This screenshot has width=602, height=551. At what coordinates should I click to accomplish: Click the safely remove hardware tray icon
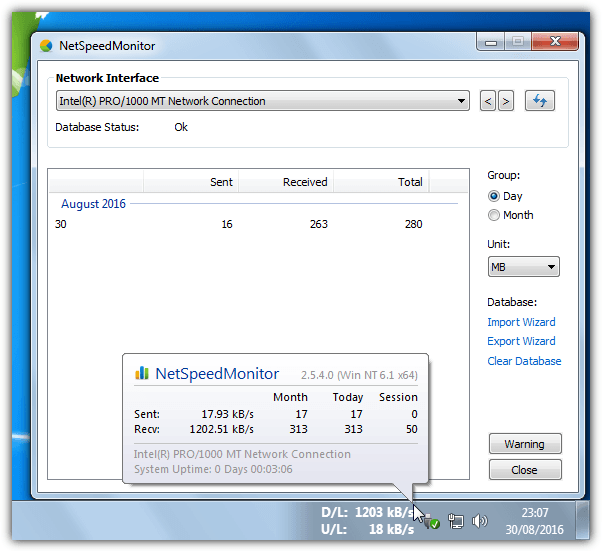click(432, 521)
